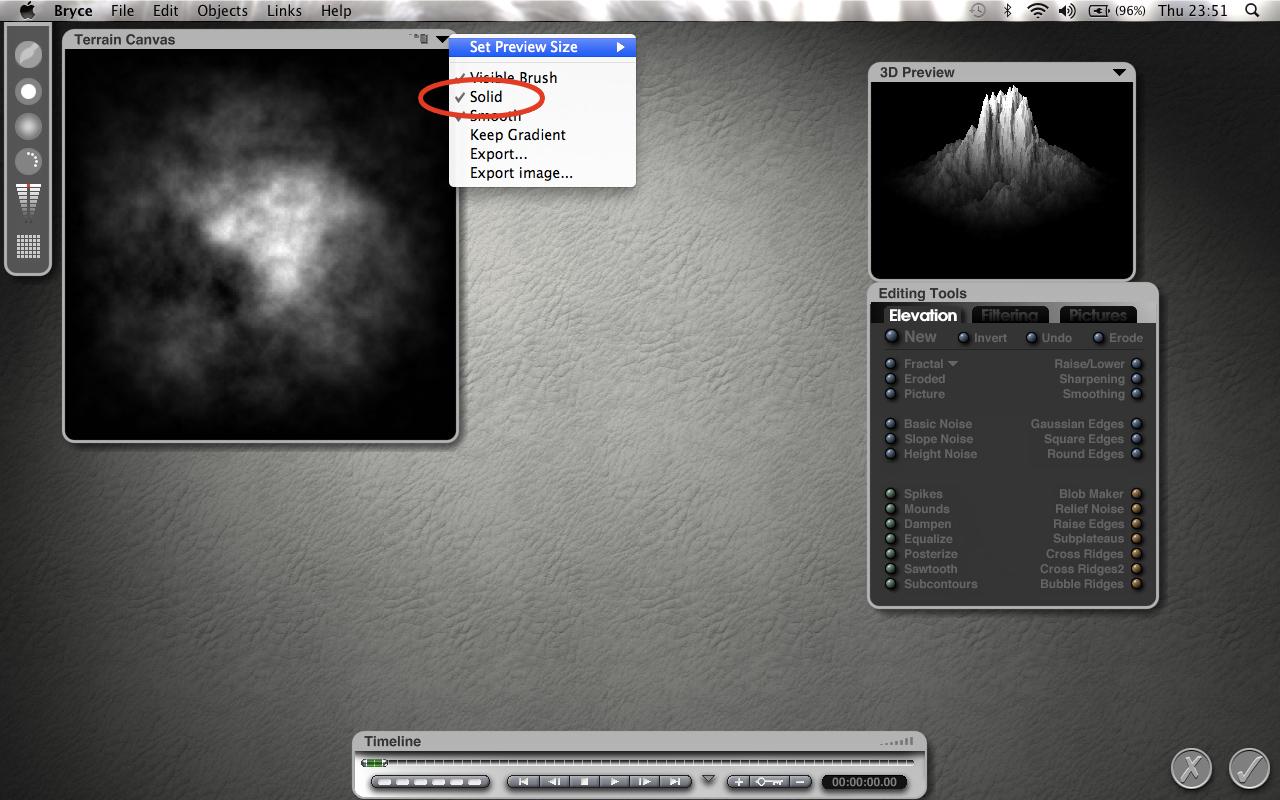Add a keyframe with the plus button

click(x=739, y=782)
